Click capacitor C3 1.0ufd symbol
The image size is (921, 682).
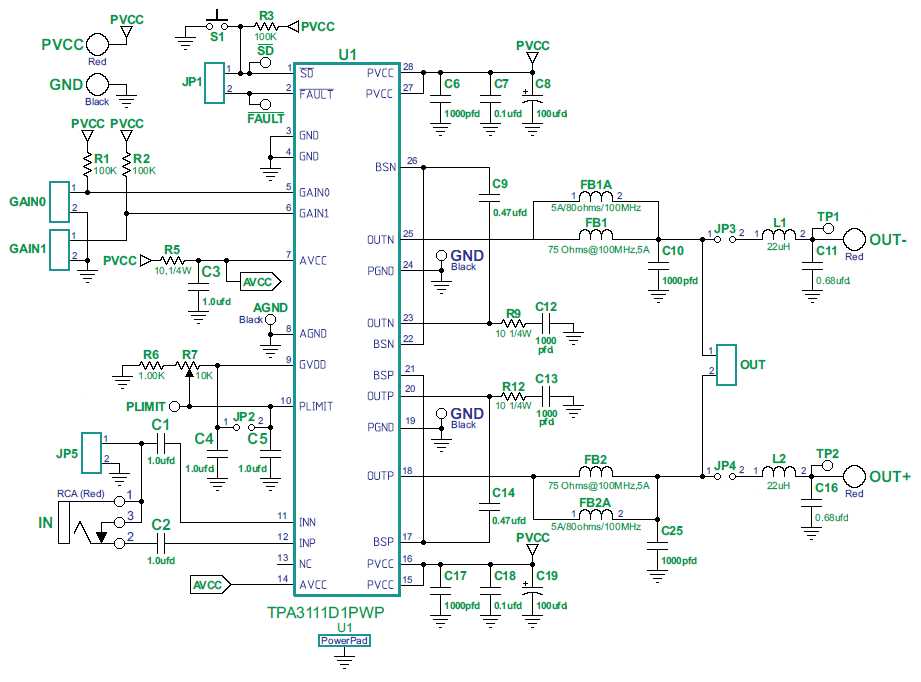click(x=198, y=287)
